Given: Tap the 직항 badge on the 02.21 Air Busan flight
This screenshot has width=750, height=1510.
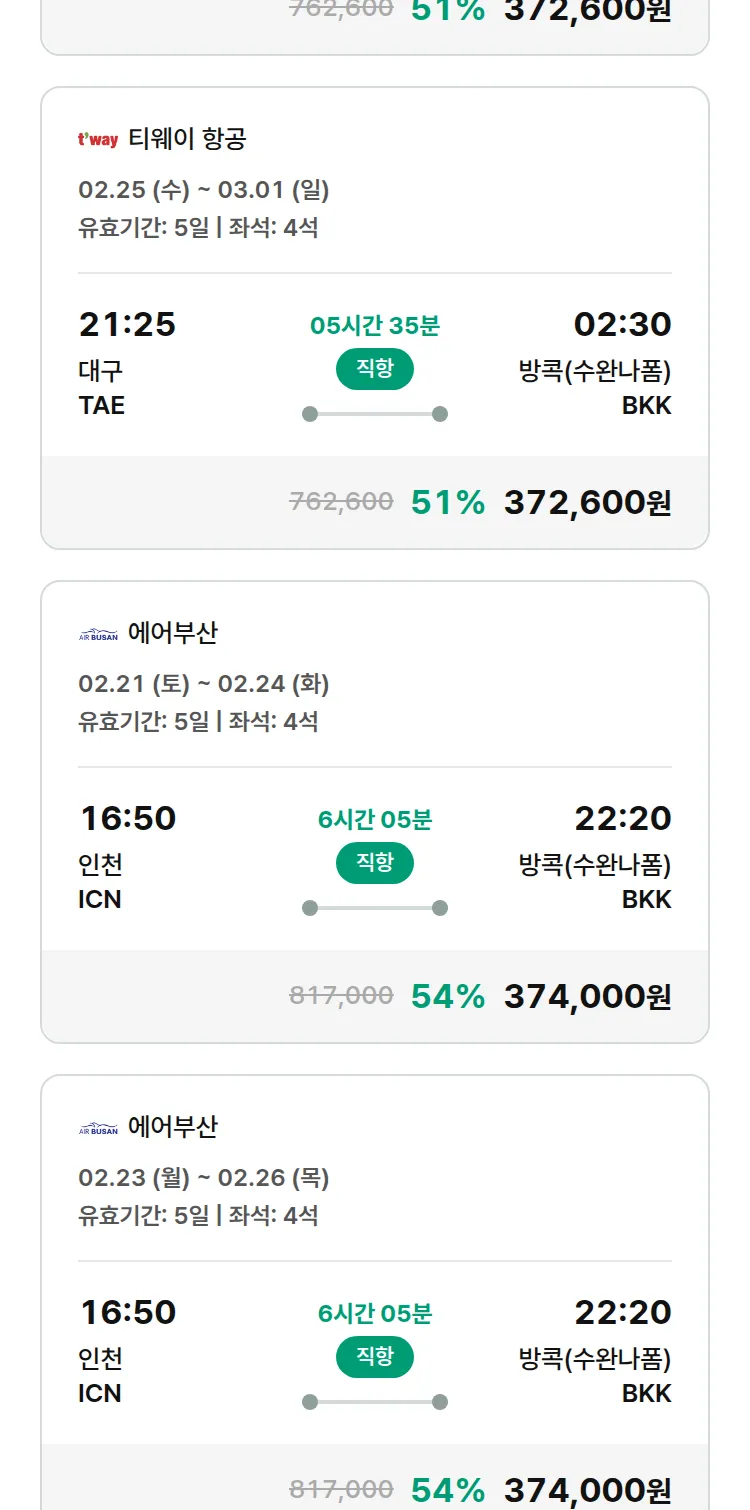Looking at the screenshot, I should [x=375, y=863].
